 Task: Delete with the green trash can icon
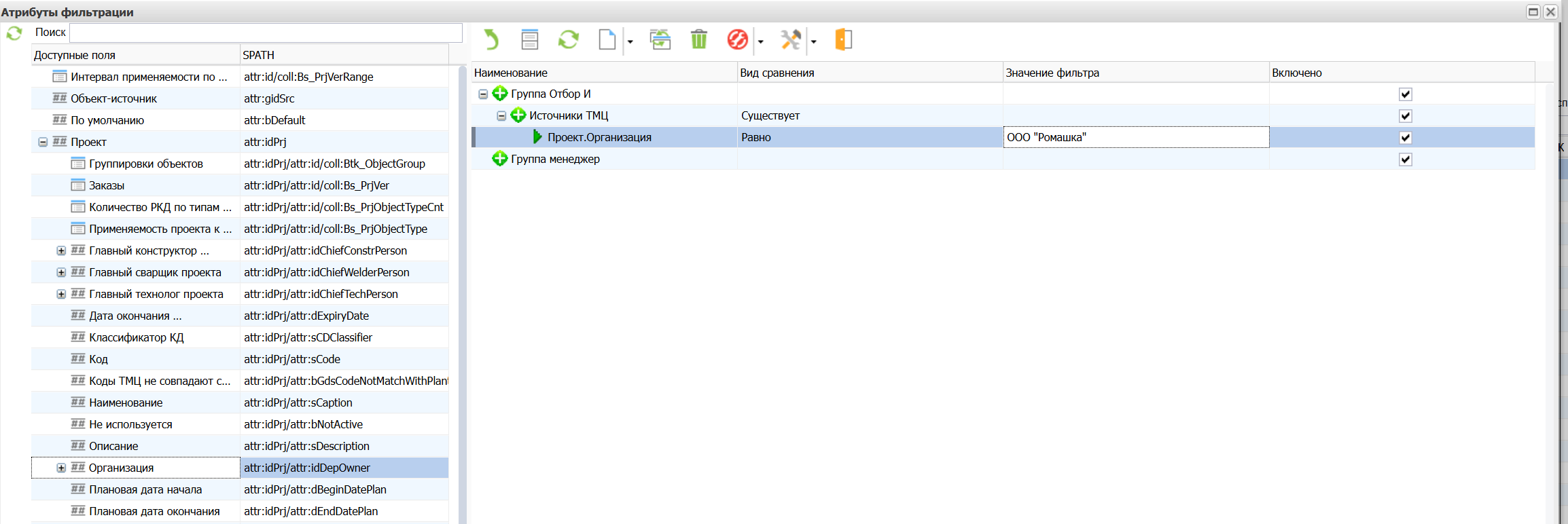tap(698, 40)
